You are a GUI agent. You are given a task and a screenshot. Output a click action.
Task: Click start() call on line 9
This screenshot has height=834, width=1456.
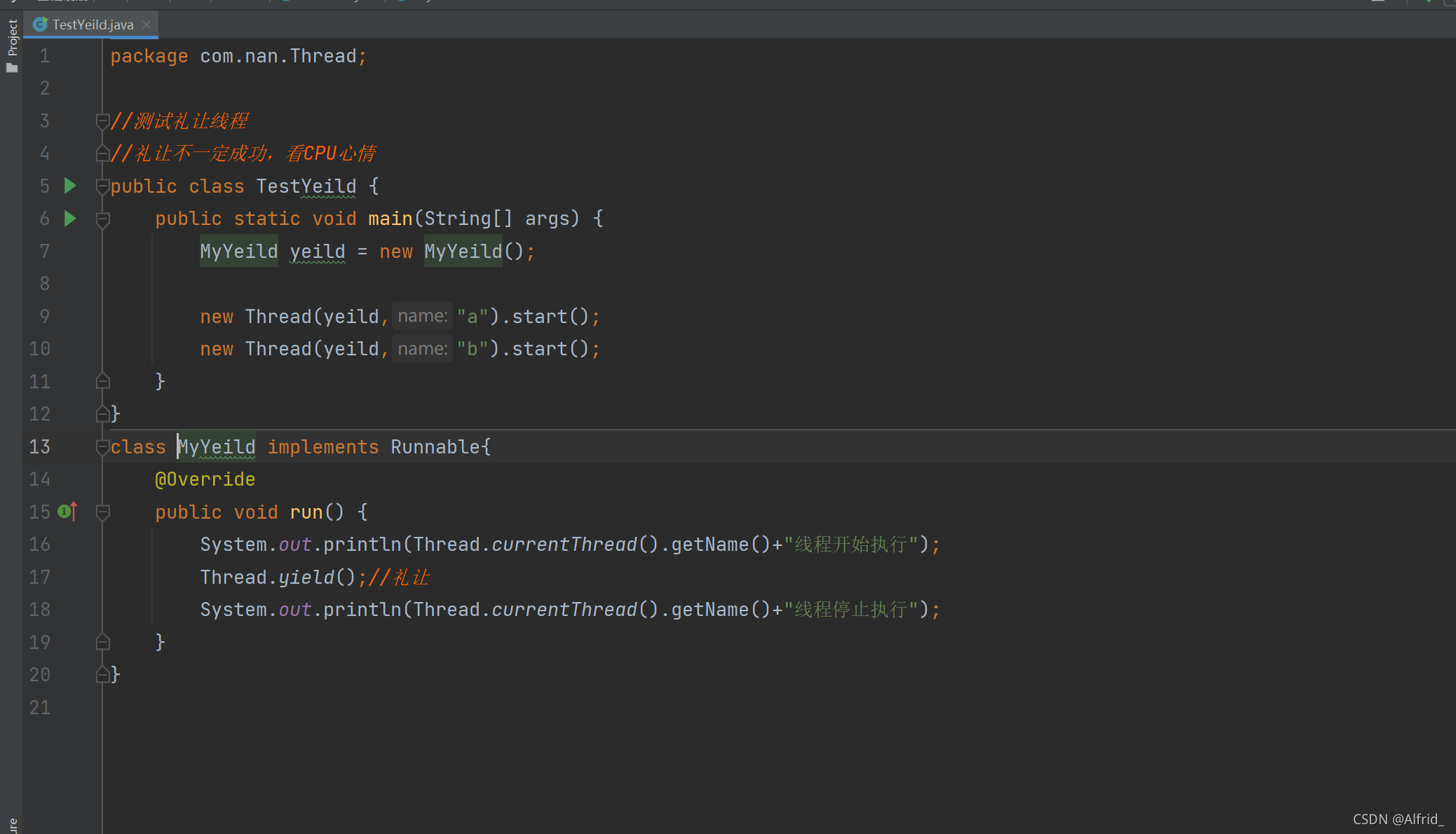click(x=550, y=317)
